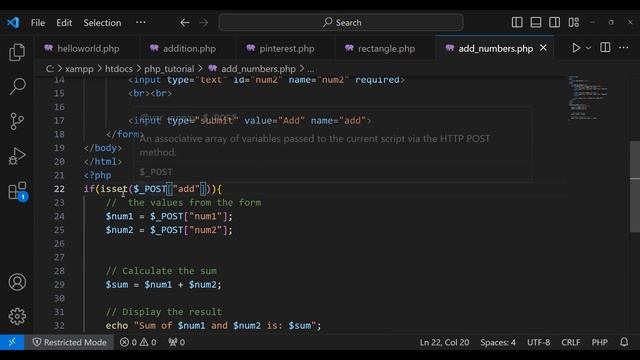Click the vertical scrollbar thumb

635,187
